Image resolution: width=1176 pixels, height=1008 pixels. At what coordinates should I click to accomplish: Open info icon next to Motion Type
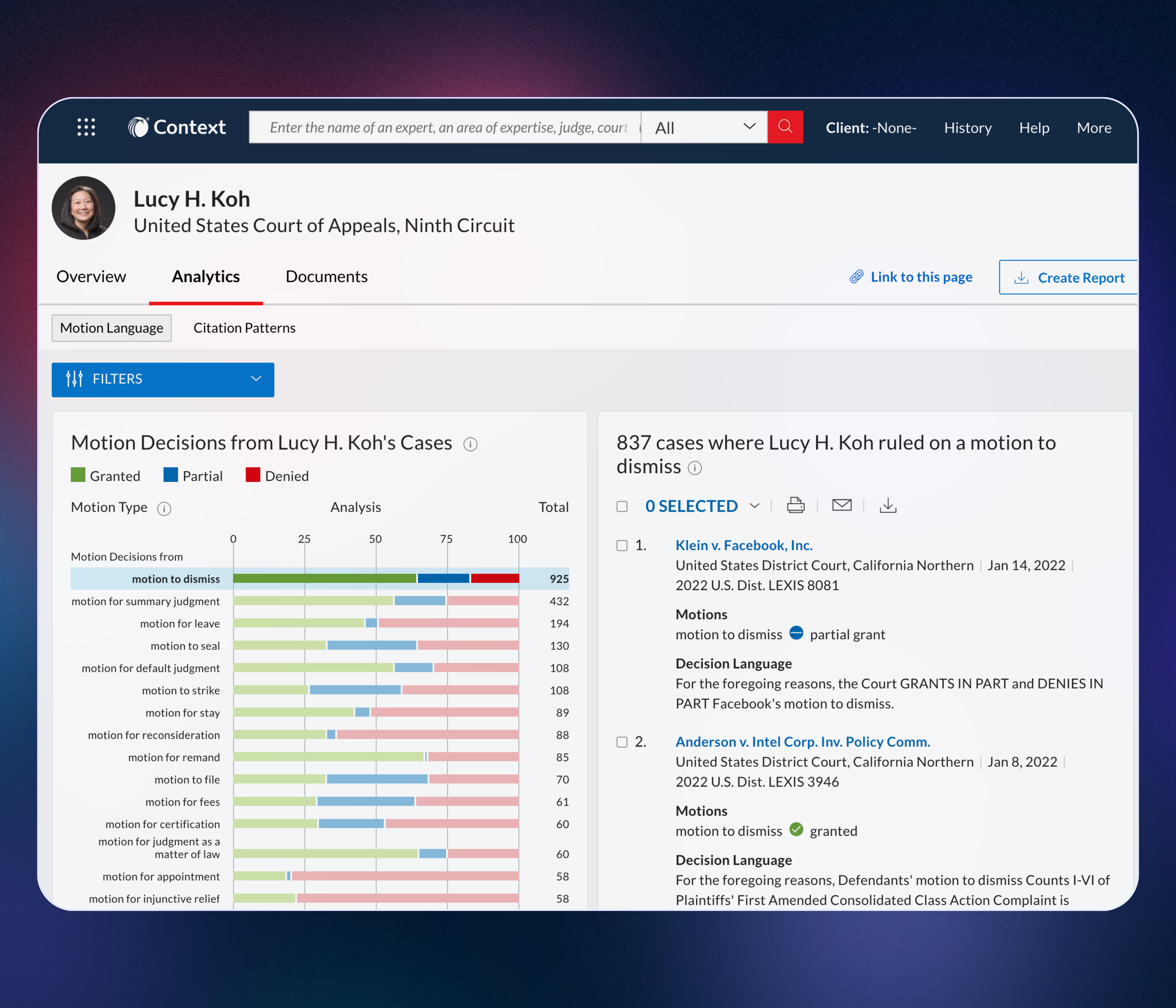pyautogui.click(x=164, y=509)
